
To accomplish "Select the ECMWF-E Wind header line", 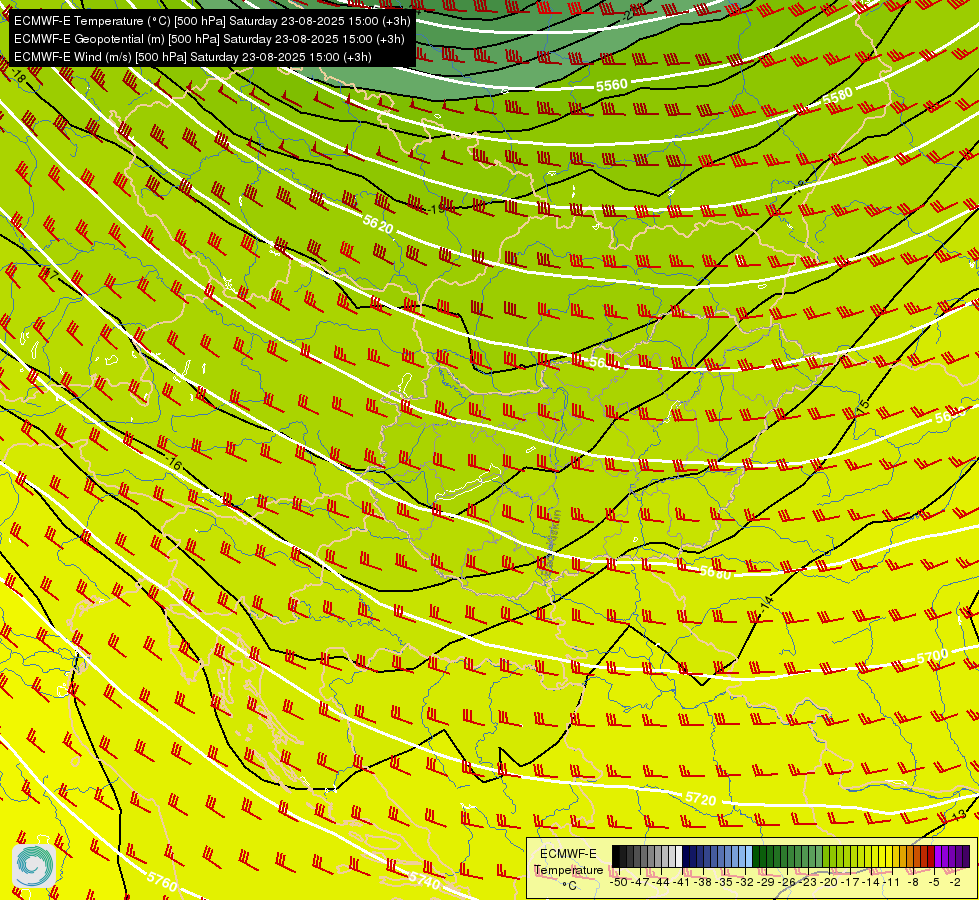I will [x=193, y=57].
